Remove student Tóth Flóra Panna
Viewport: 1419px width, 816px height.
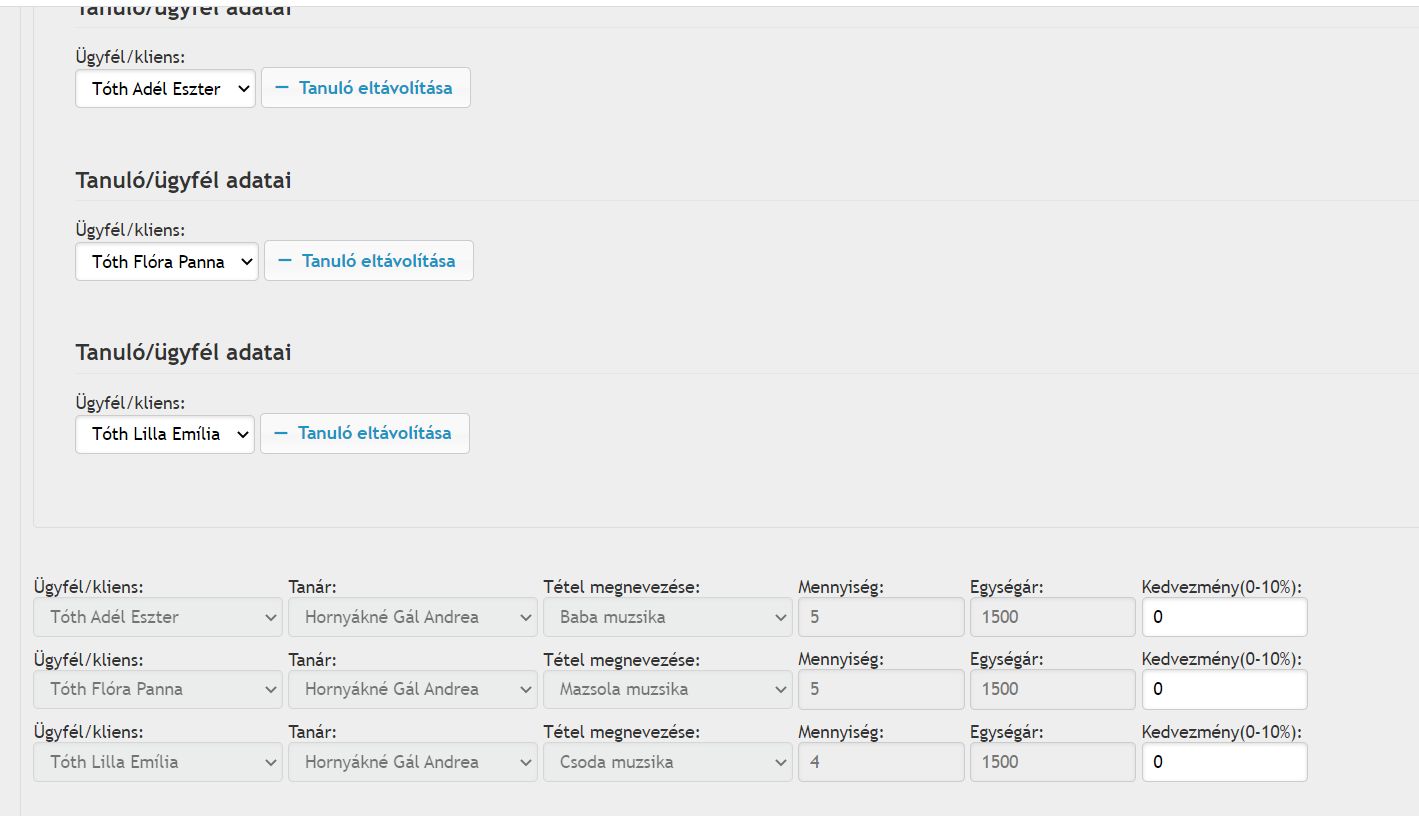[368, 261]
